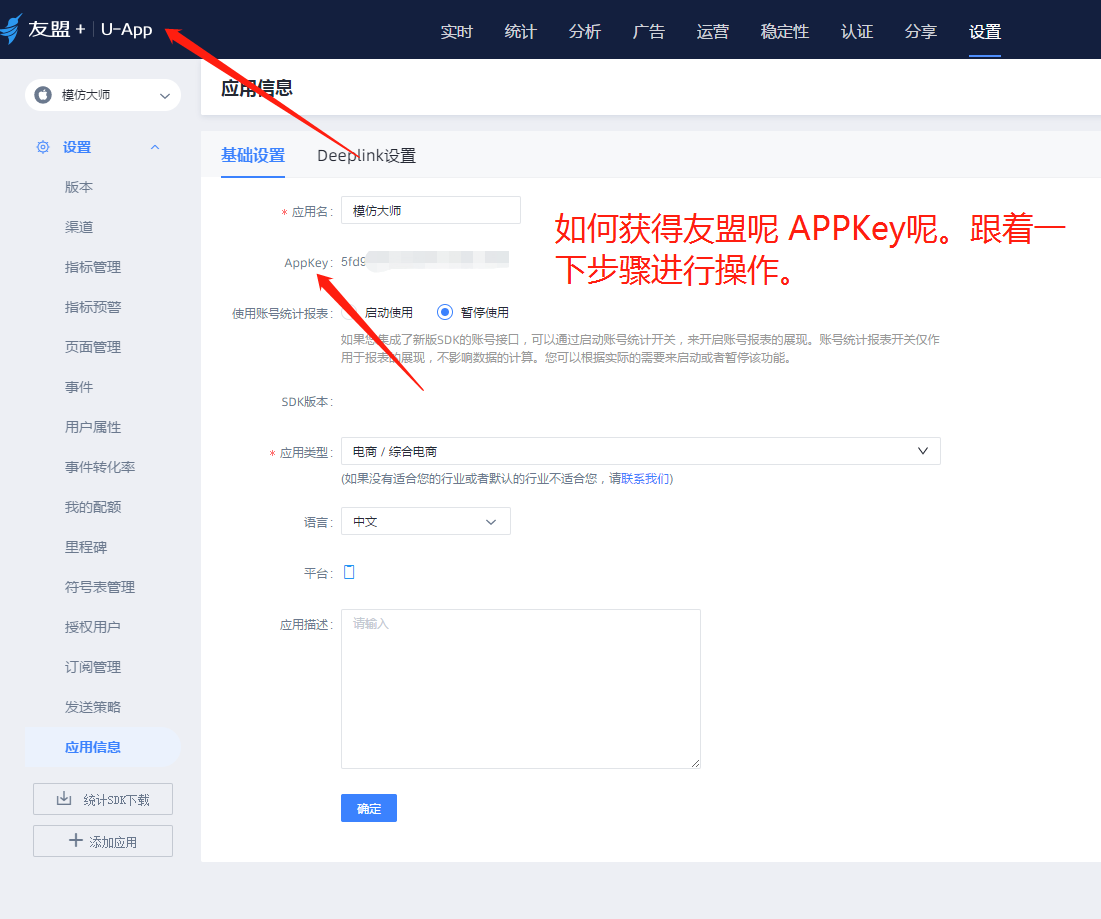Open the 语言 dropdown set to 中文
Image resolution: width=1101 pixels, height=919 pixels.
point(425,522)
